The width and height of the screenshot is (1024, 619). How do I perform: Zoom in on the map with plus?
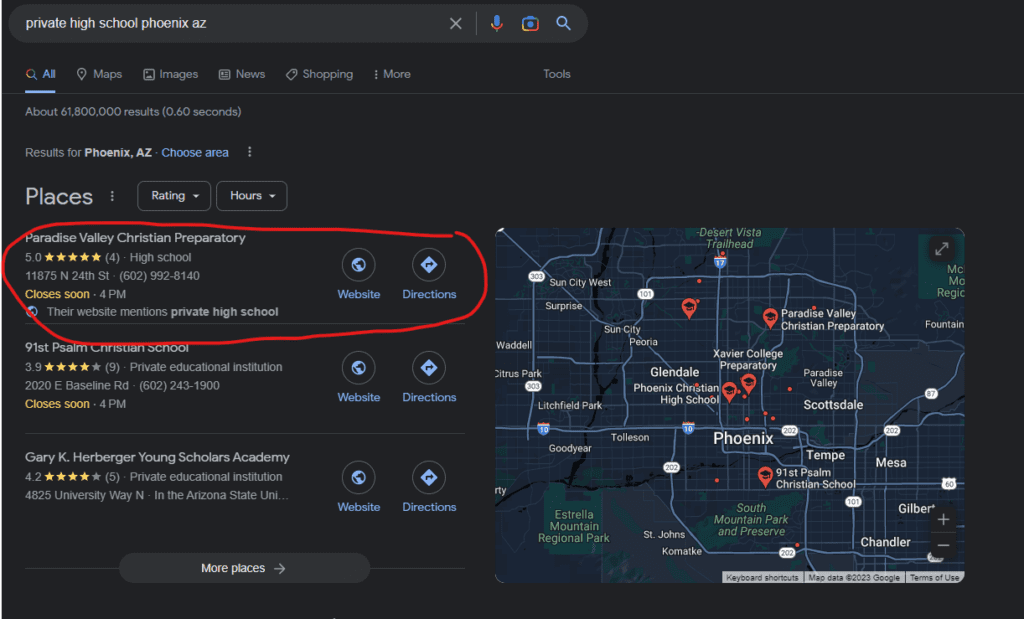coord(943,520)
